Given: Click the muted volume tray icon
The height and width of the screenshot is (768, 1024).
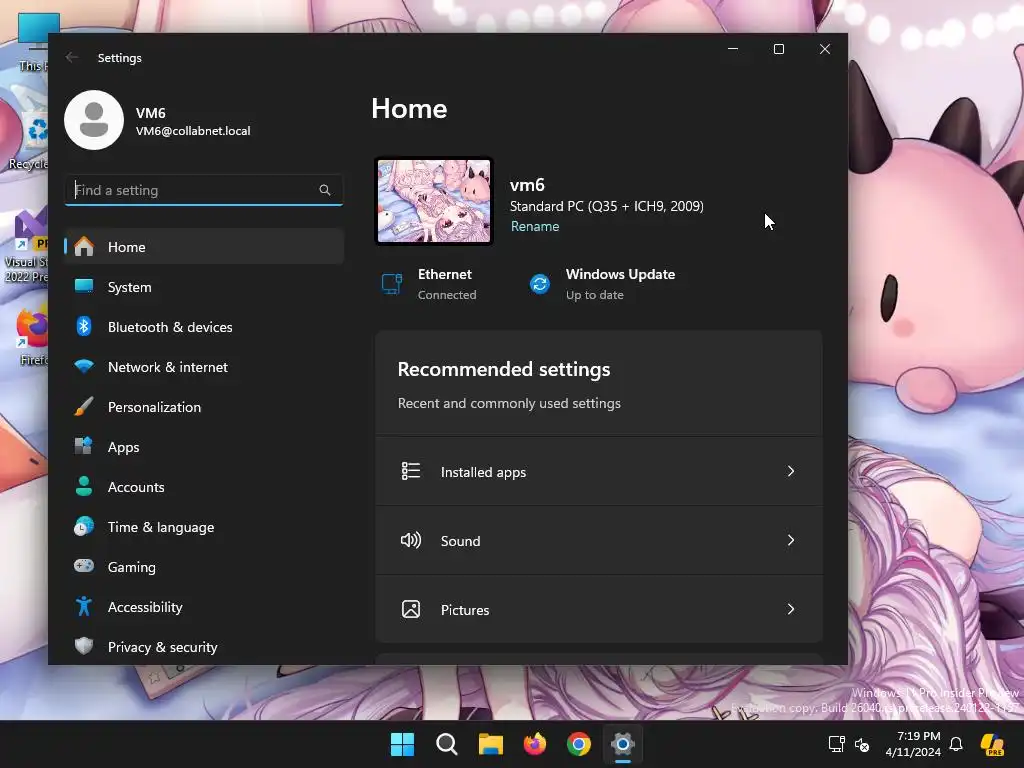Looking at the screenshot, I should click(x=862, y=744).
